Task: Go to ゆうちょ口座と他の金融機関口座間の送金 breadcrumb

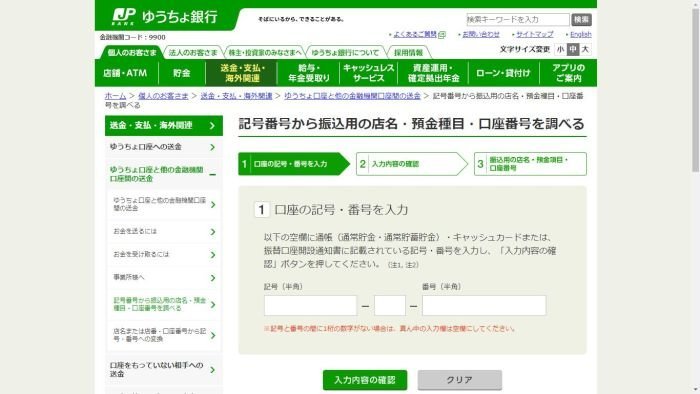Action: tap(352, 96)
